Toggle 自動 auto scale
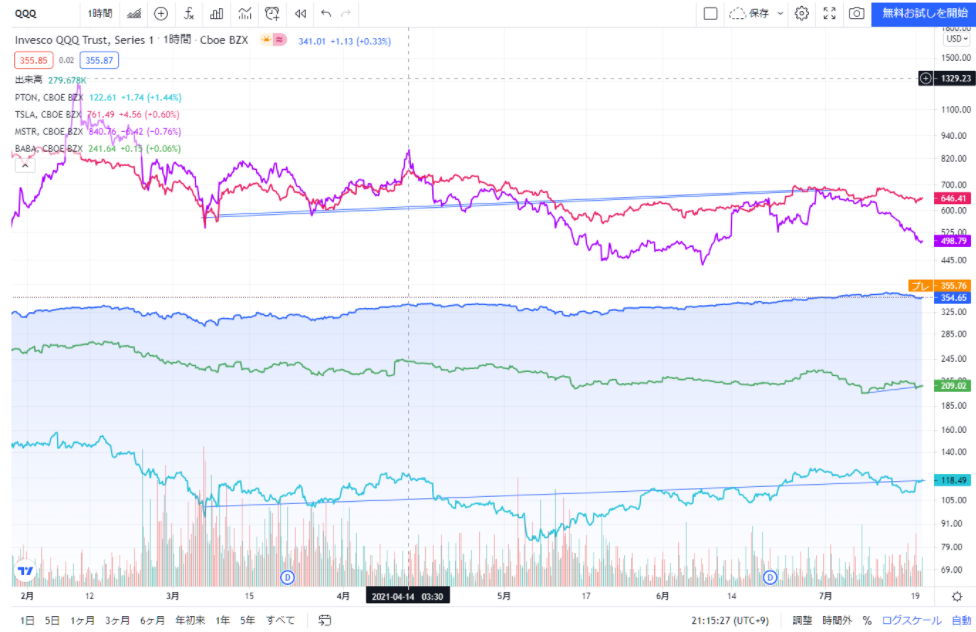The height and width of the screenshot is (632, 976). coord(961,620)
